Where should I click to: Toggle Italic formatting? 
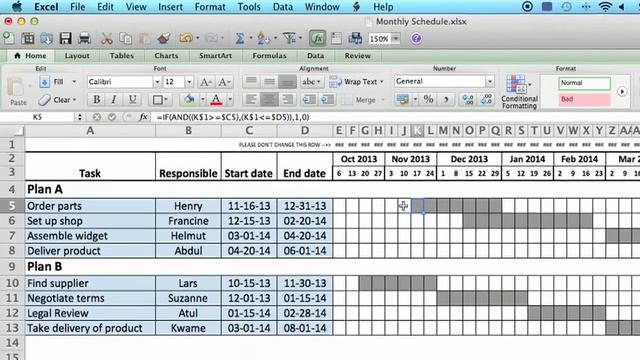click(x=114, y=99)
